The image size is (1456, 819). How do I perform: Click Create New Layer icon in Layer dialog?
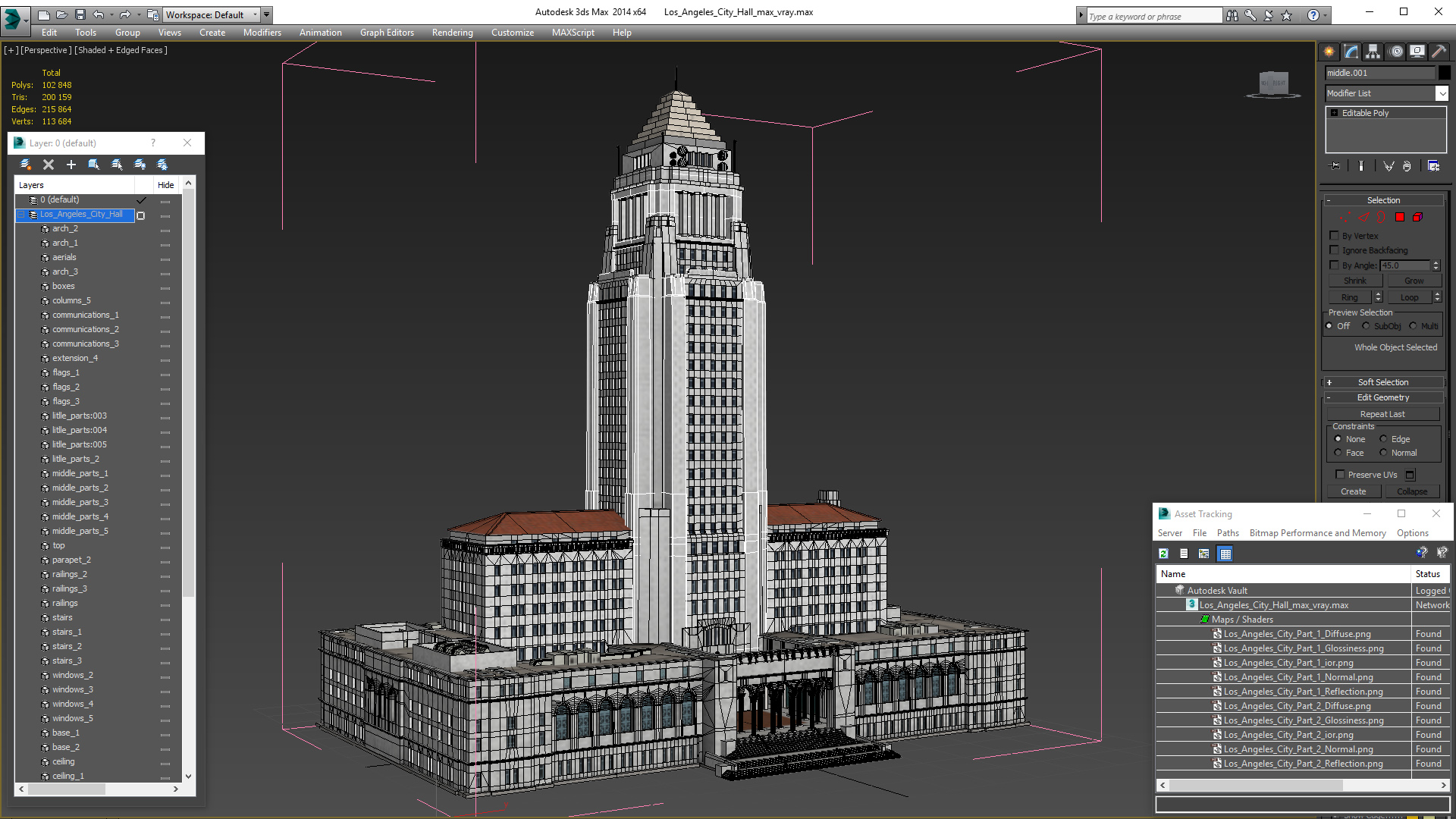click(25, 165)
